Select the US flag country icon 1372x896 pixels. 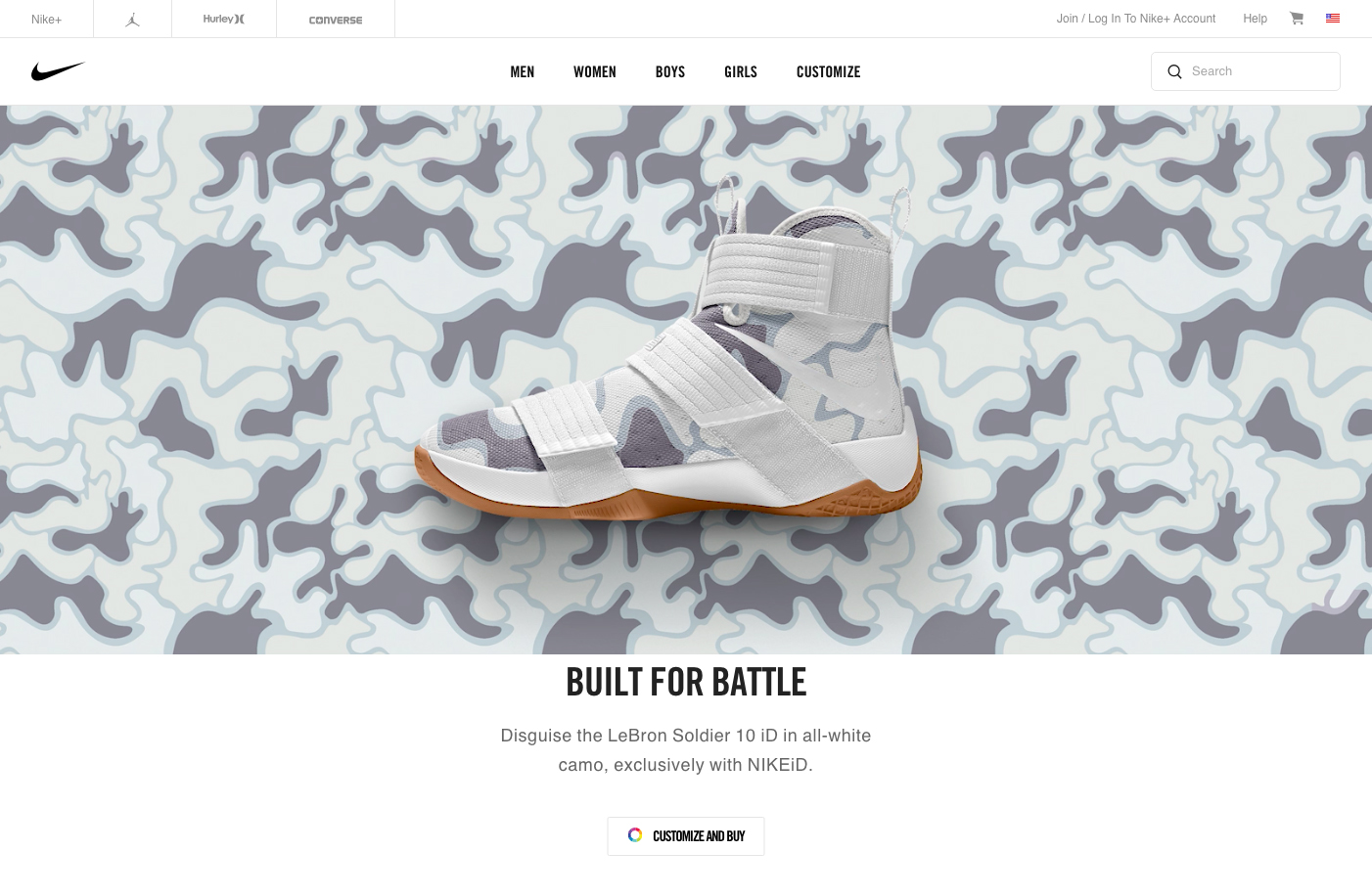(1333, 19)
